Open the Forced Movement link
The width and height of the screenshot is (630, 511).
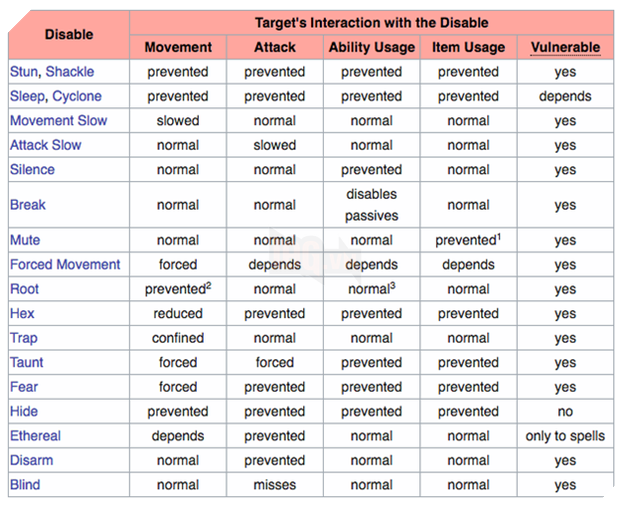point(65,264)
